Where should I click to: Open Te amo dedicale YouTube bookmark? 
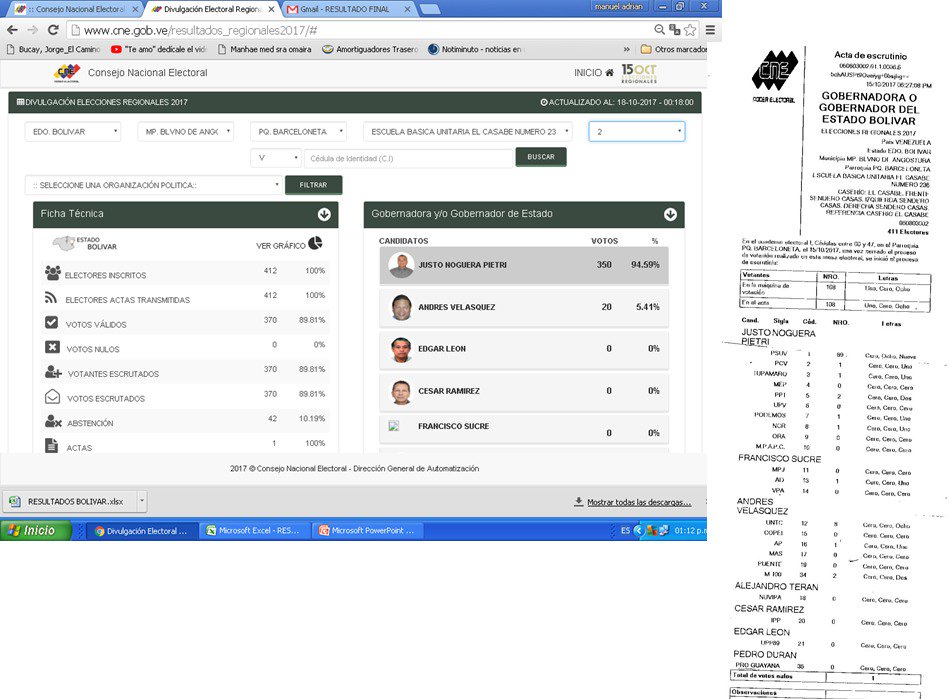(x=159, y=50)
